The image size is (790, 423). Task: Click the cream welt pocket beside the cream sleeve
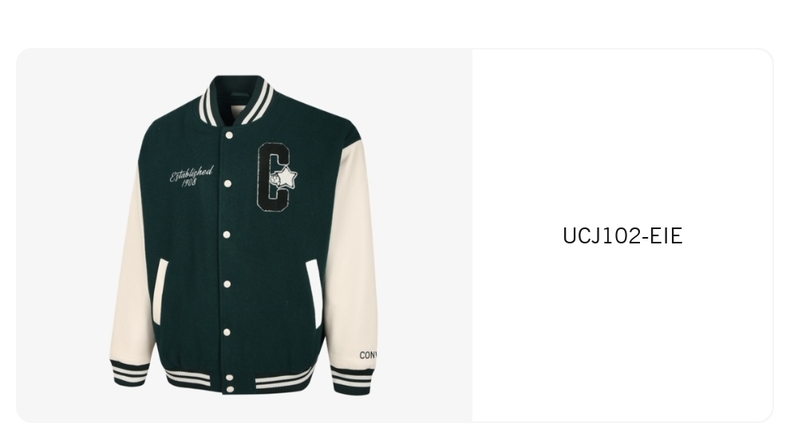[314, 293]
